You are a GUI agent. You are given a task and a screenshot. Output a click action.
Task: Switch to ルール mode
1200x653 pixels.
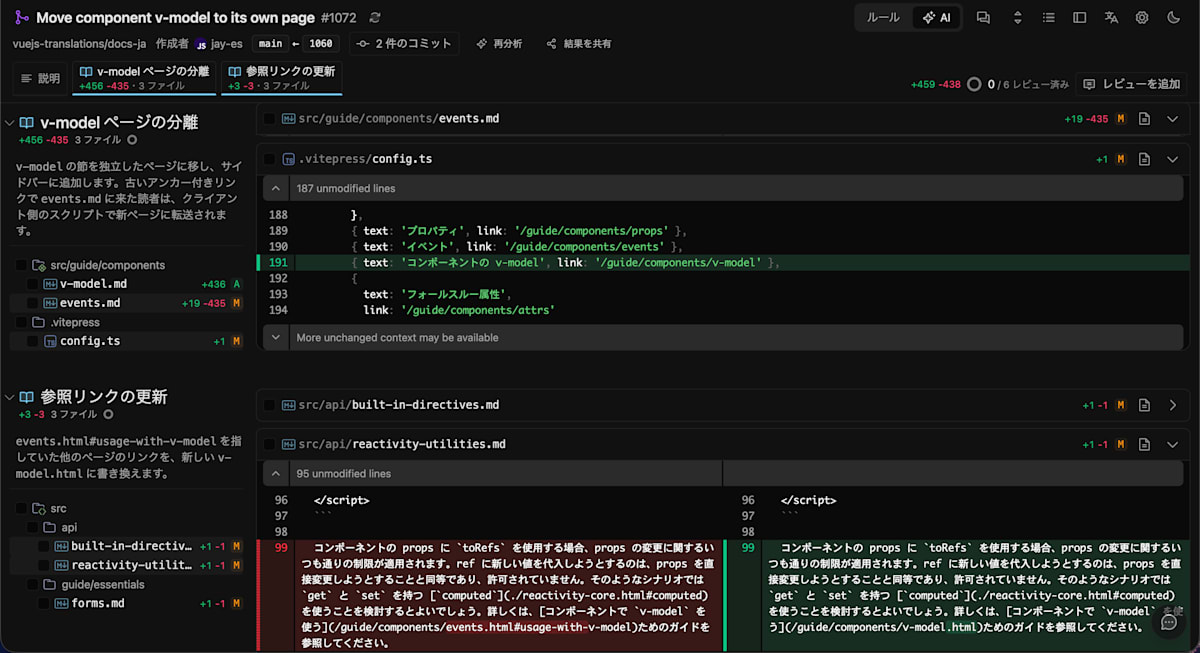pos(883,18)
